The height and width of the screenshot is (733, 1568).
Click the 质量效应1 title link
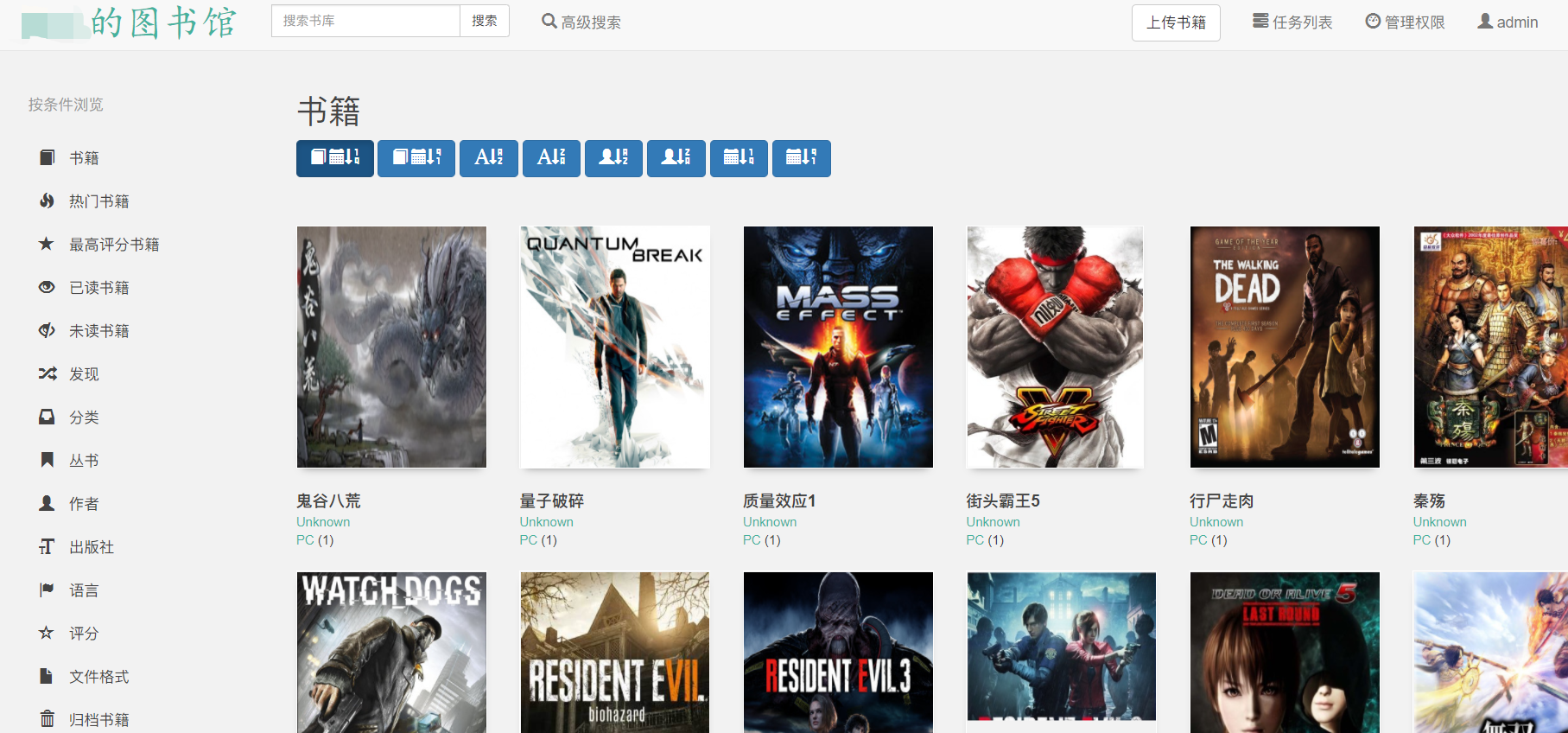[x=779, y=501]
